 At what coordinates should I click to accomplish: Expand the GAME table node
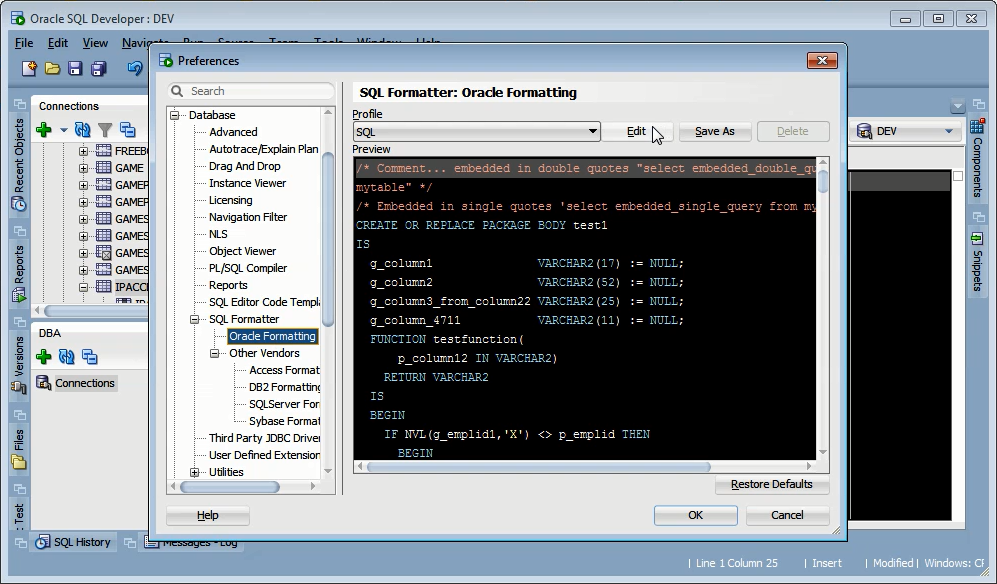coord(83,168)
